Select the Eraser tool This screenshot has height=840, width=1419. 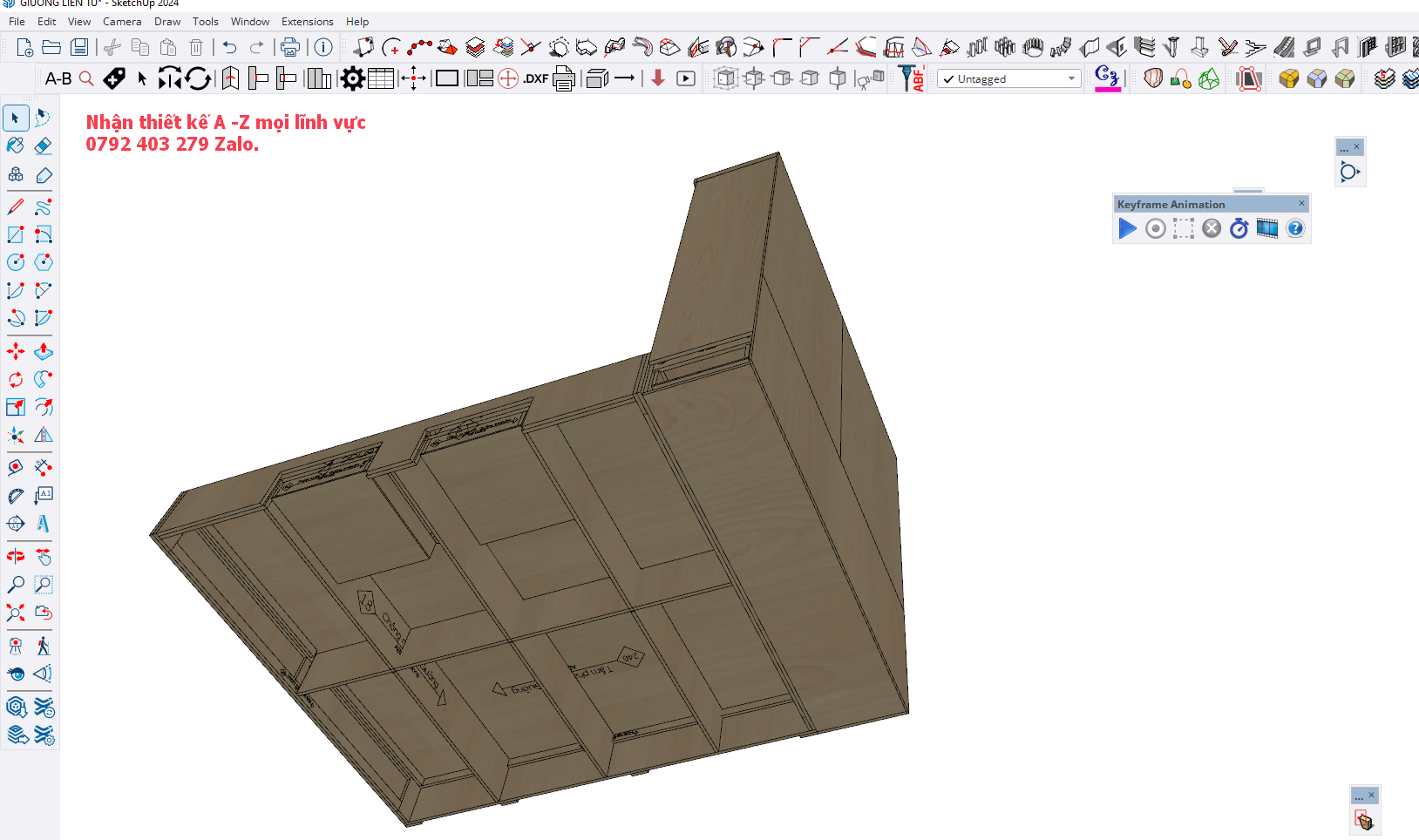[x=44, y=146]
